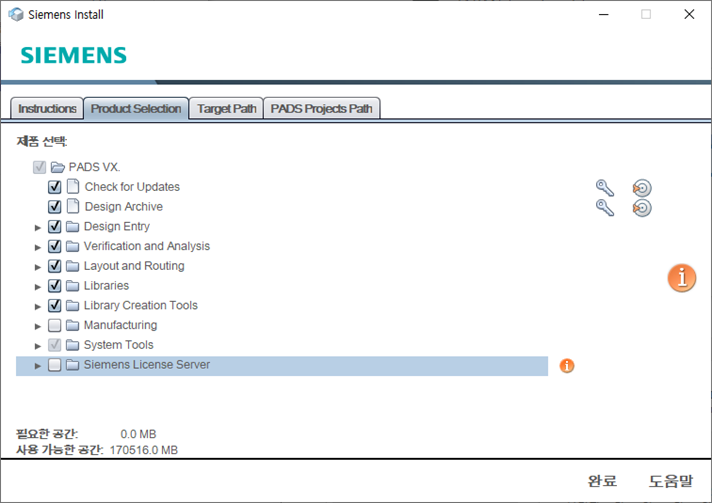Click the 170516.0 MB available space value
Screen dimensions: 712x503
tap(143, 450)
